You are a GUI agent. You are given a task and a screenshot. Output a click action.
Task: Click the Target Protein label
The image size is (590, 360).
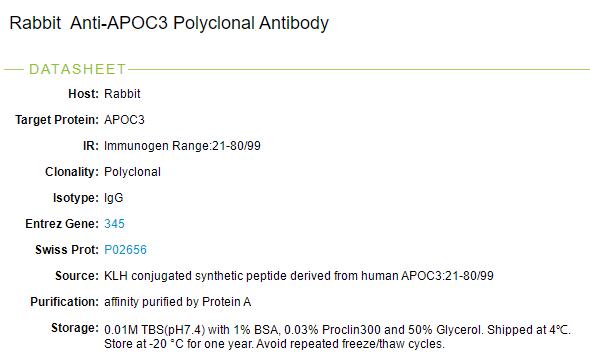click(57, 120)
